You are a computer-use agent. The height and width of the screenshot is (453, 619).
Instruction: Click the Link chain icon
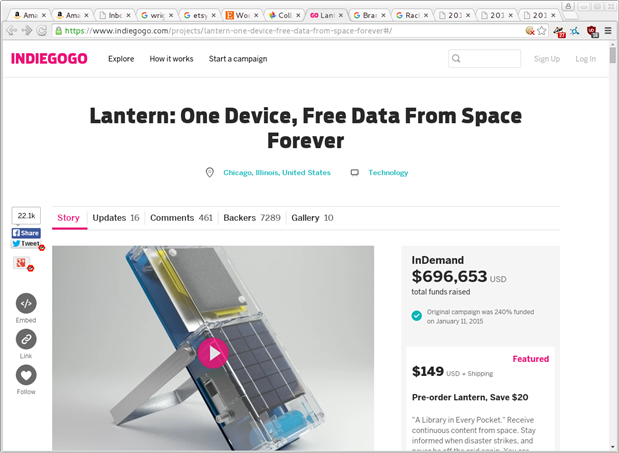tap(26, 339)
